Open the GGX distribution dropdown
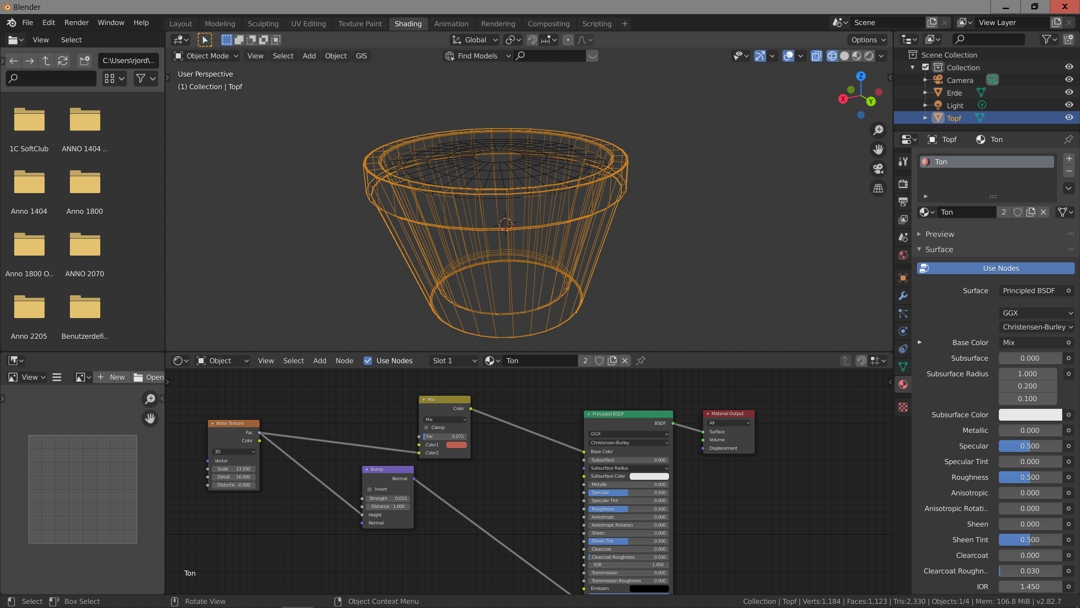Image resolution: width=1080 pixels, height=608 pixels. click(x=1036, y=313)
